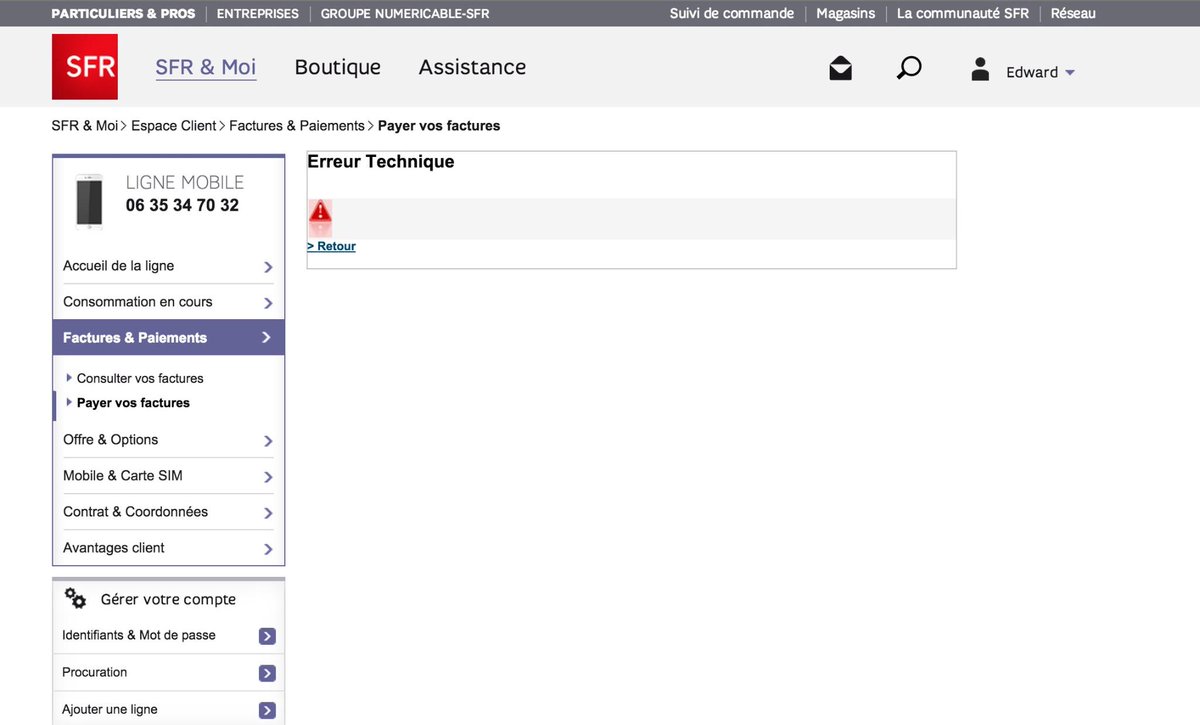This screenshot has width=1200, height=725.
Task: Expand chevron for Mobile & Carte SIM
Action: tap(268, 477)
